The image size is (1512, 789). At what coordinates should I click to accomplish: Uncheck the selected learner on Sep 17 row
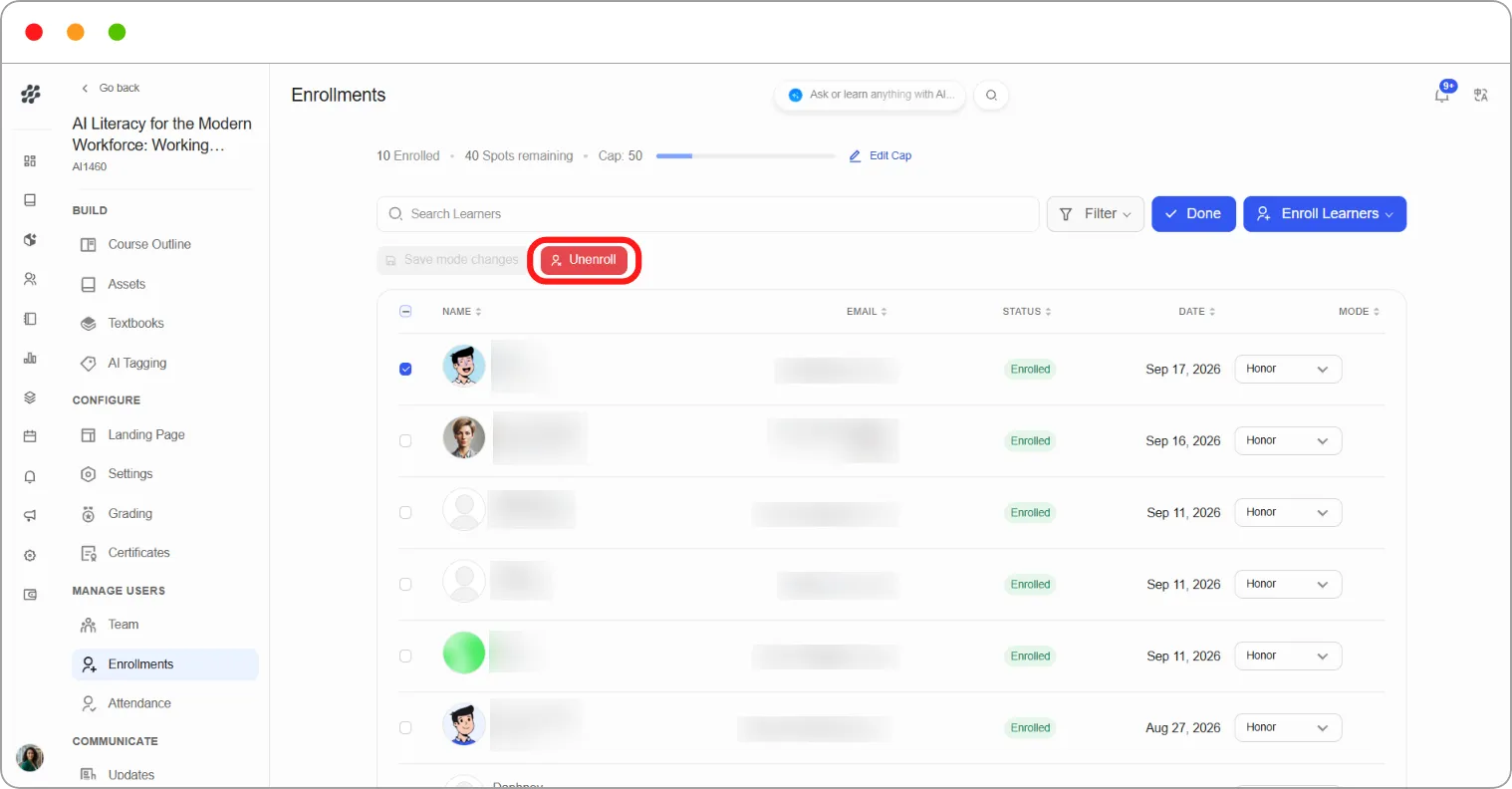[405, 369]
